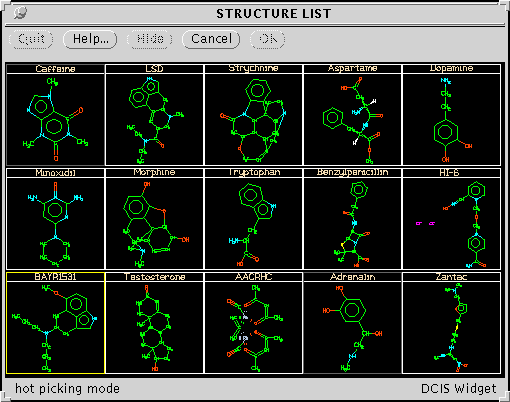Click the 'Morphine' title label
This screenshot has height=402, width=510.
click(154, 172)
